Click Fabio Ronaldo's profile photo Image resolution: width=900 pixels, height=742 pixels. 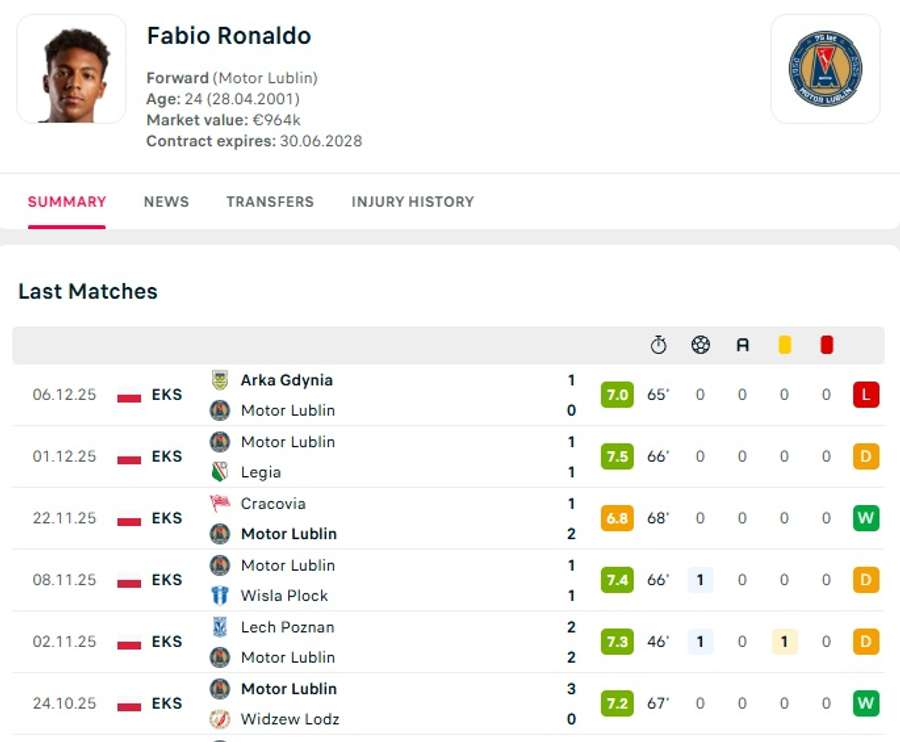tap(70, 69)
